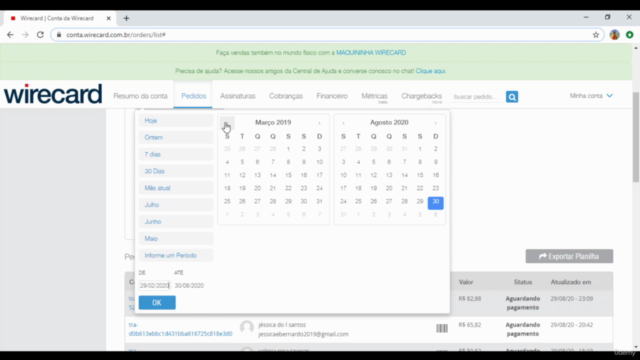Go to next month on Agosto 2020 calendar
The width and height of the screenshot is (640, 360).
coord(436,122)
